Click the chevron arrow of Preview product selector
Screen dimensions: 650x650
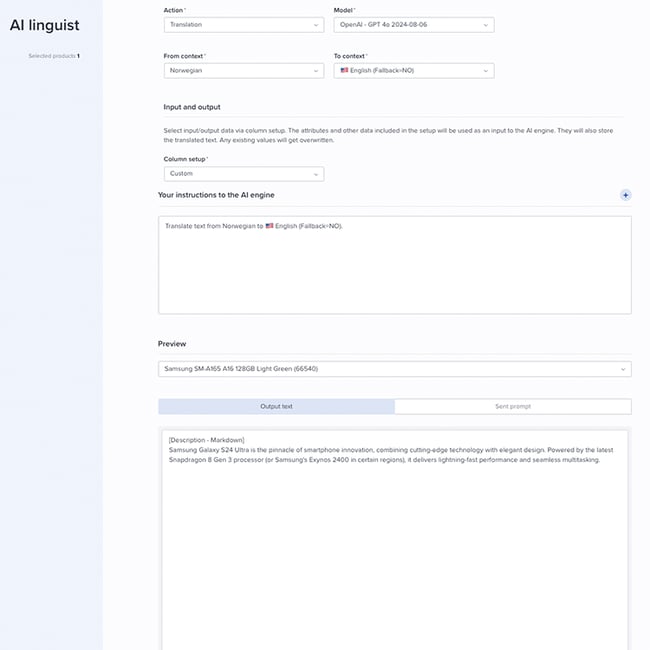click(623, 369)
